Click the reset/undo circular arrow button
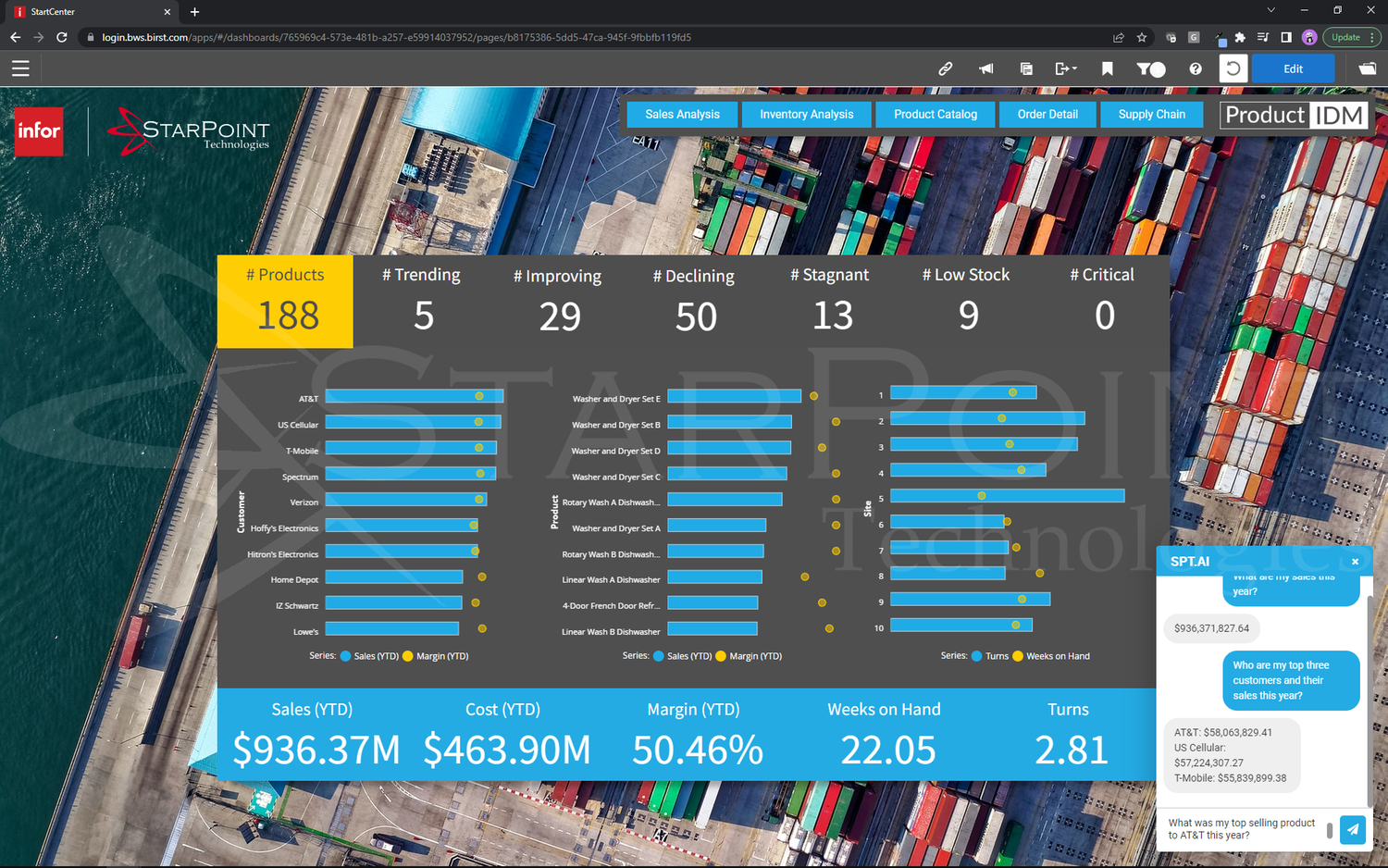 point(1233,68)
